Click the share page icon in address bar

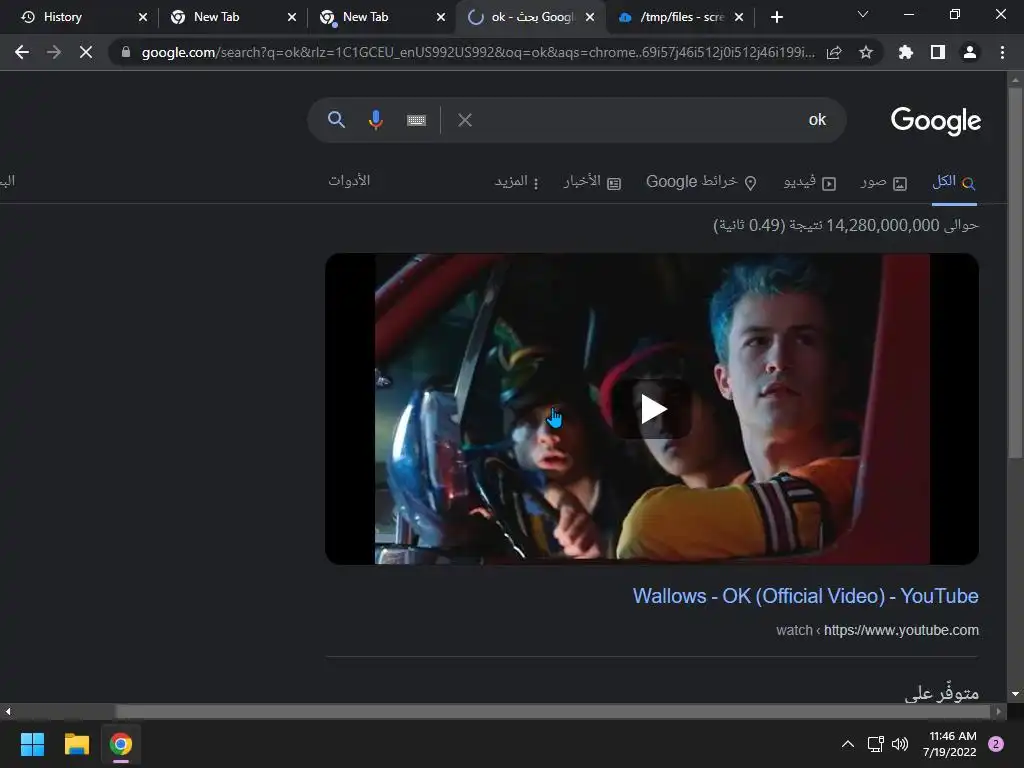click(x=834, y=52)
